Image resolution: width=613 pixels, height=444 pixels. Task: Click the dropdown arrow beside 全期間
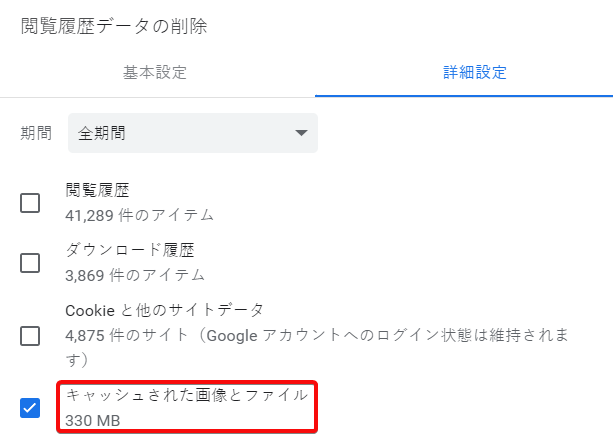(x=301, y=133)
